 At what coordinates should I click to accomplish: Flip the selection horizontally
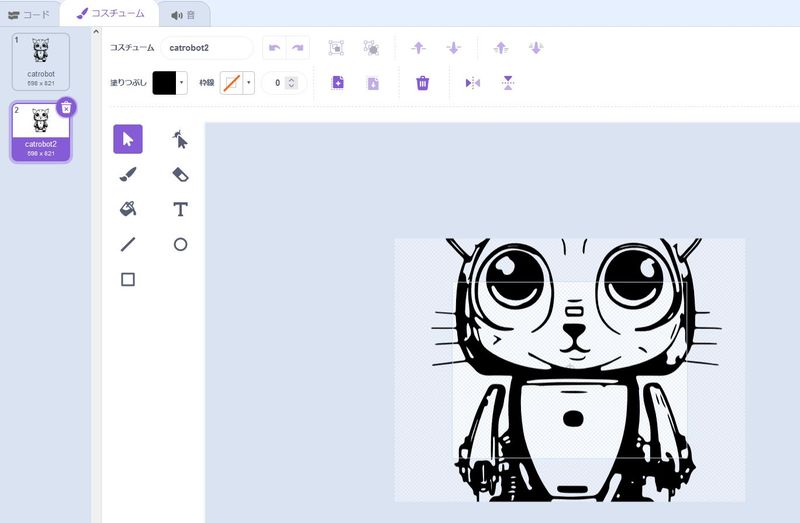coord(473,83)
